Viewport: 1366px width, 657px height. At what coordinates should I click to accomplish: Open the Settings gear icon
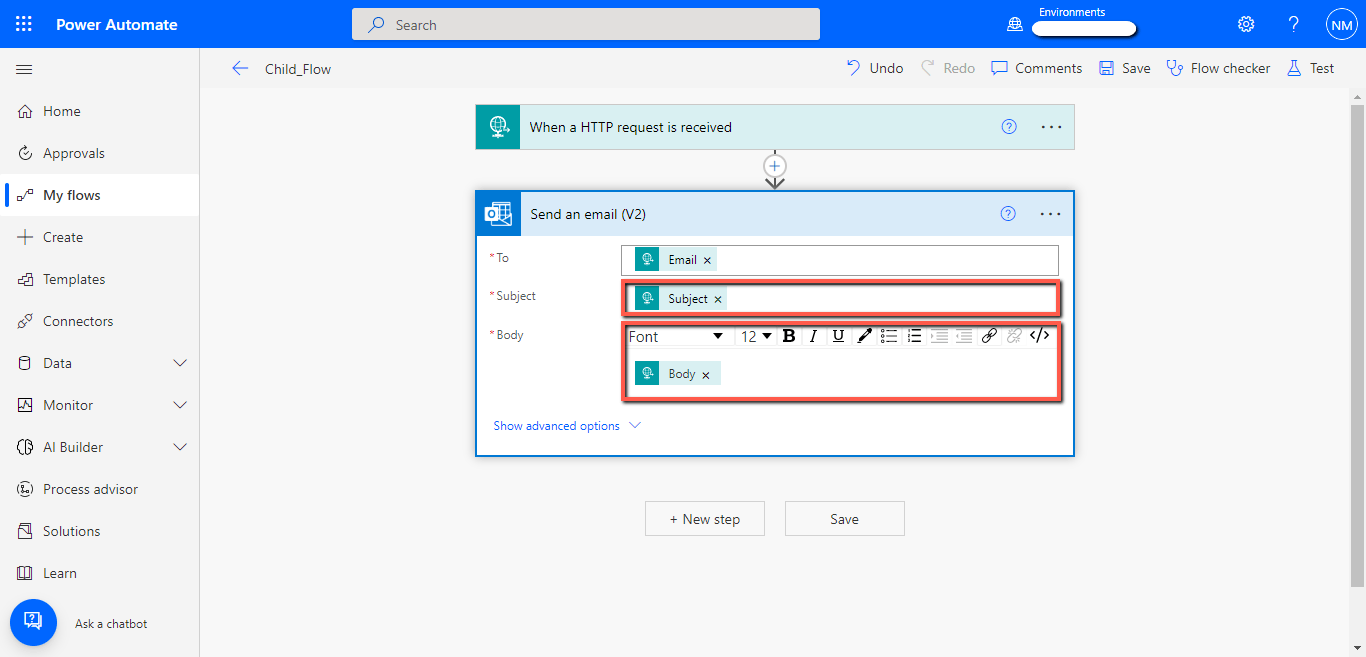(1246, 24)
